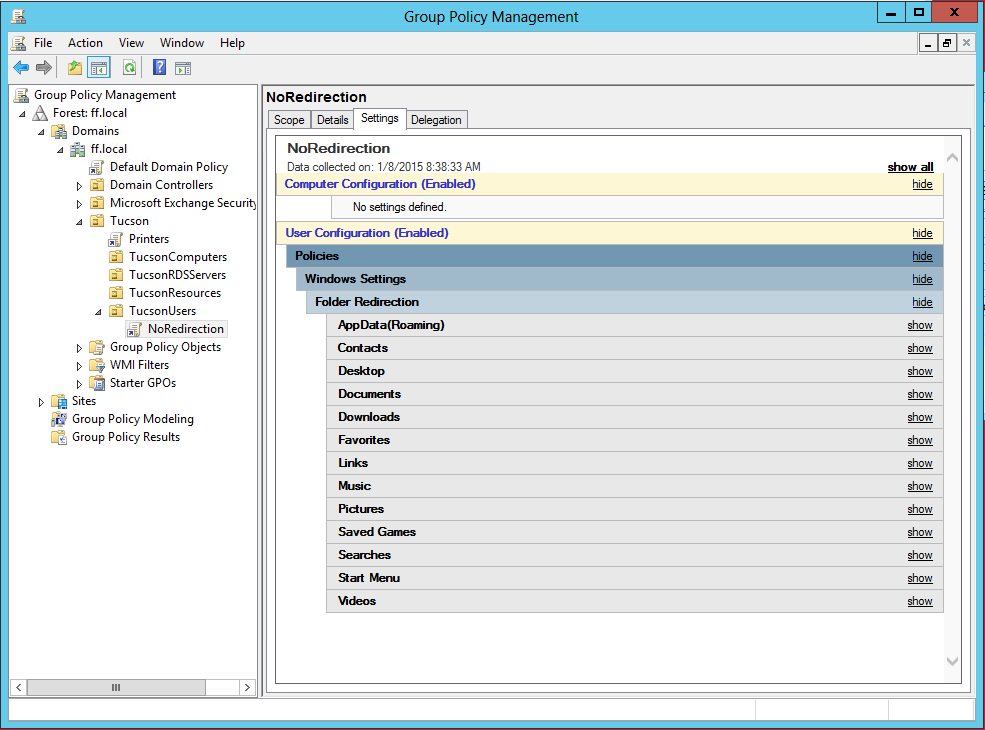Screen dimensions: 985x730
Task: Hide the Folder Redirection section
Action: point(922,302)
